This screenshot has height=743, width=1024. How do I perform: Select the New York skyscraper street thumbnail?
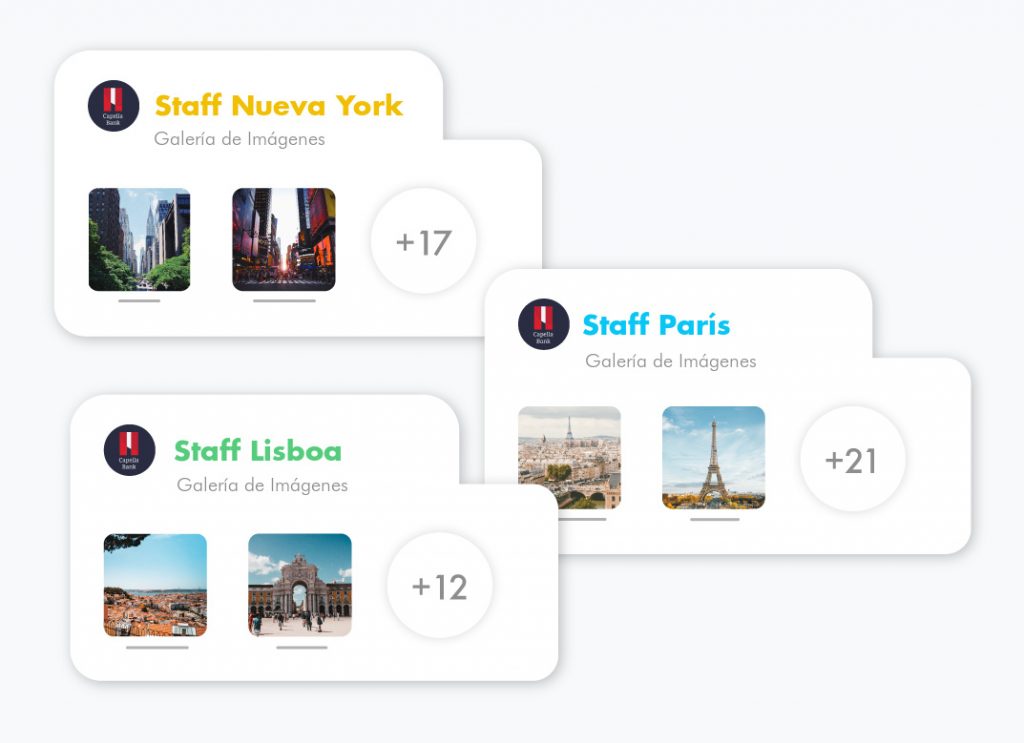(x=140, y=240)
